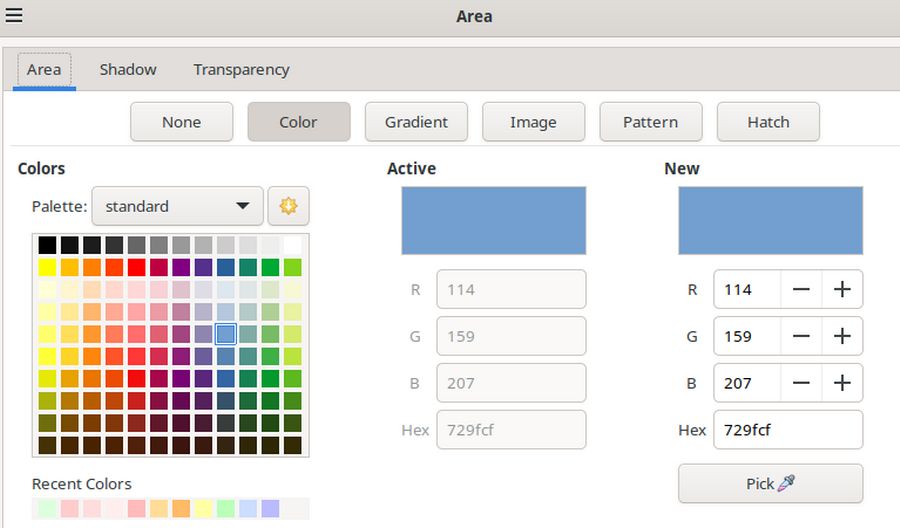
Task: Select the Gradient fill type
Action: (x=416, y=122)
